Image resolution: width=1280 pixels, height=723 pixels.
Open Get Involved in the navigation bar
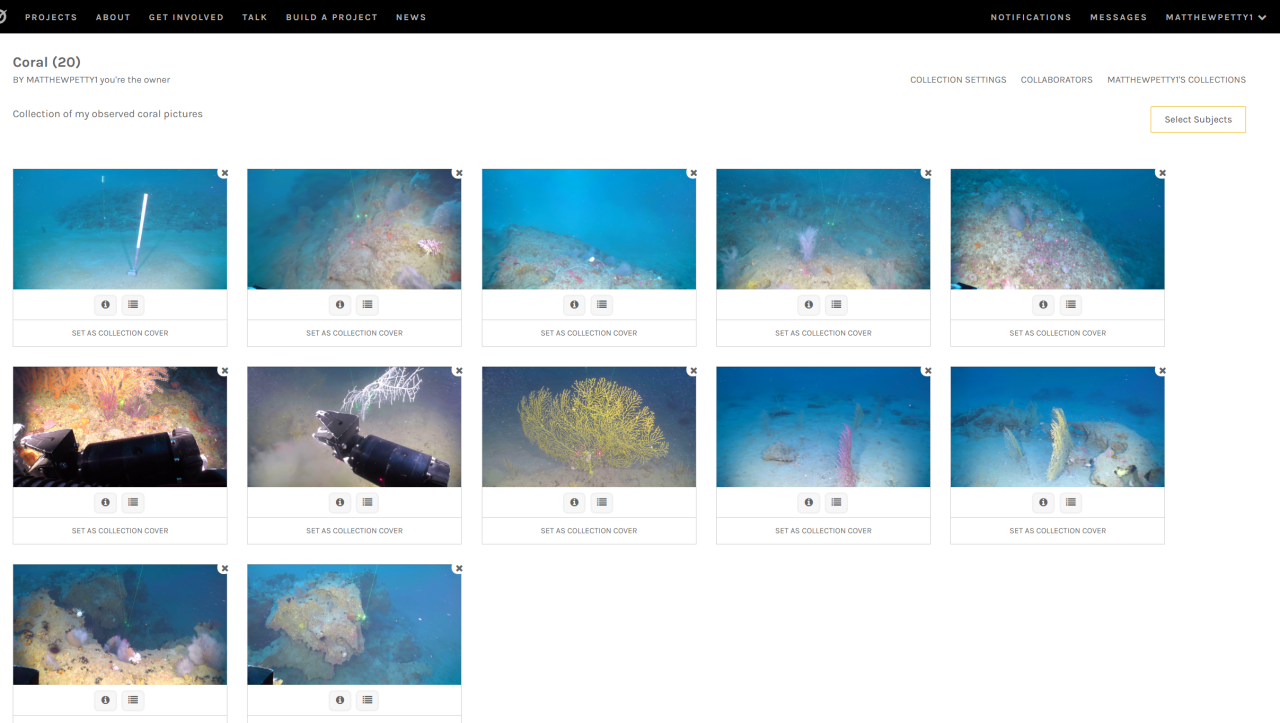pyautogui.click(x=186, y=17)
